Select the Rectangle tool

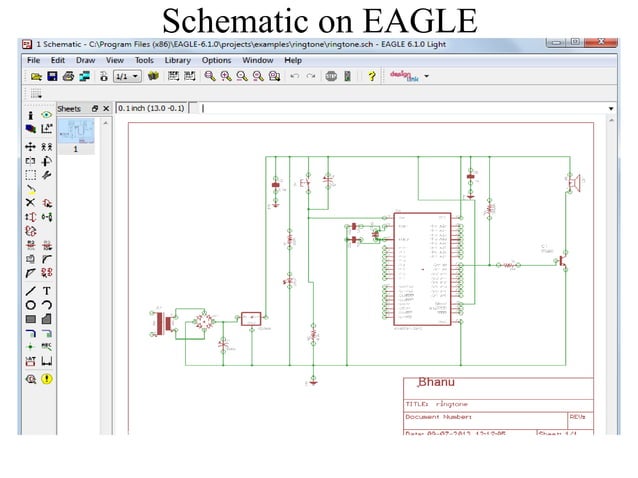[x=31, y=319]
